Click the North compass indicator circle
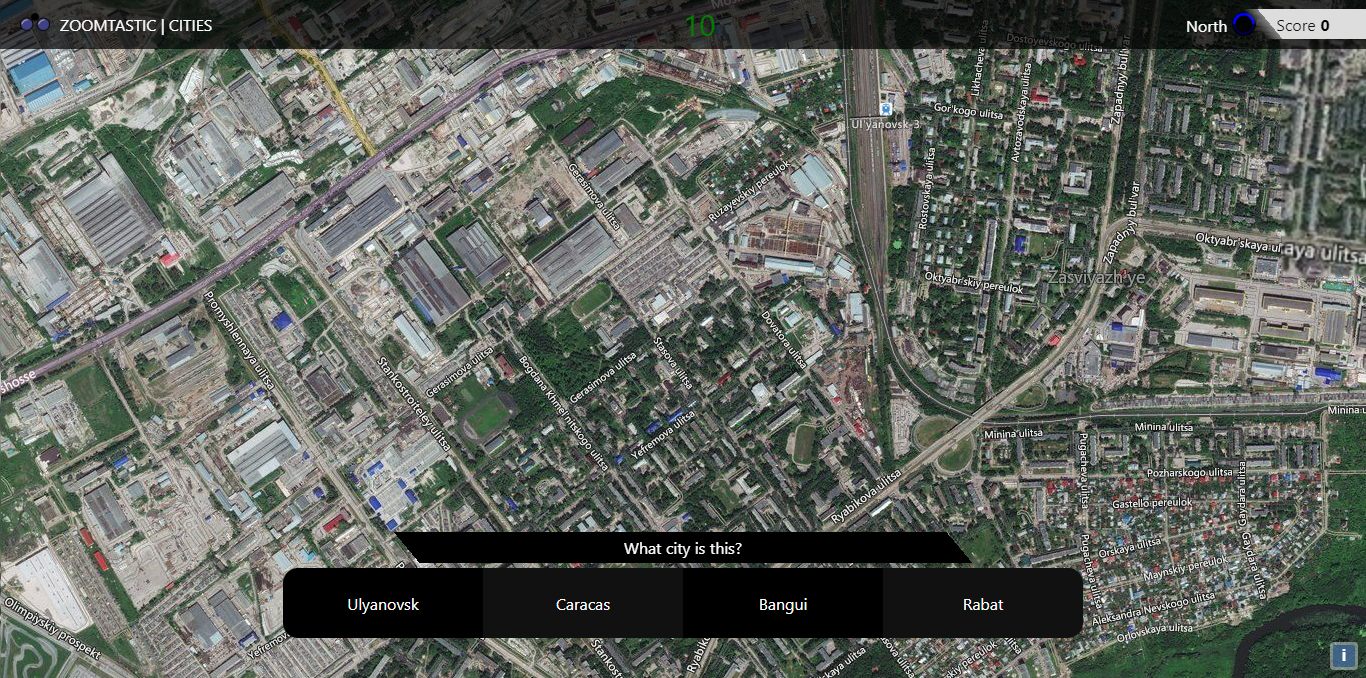This screenshot has width=1366, height=678. click(1243, 25)
